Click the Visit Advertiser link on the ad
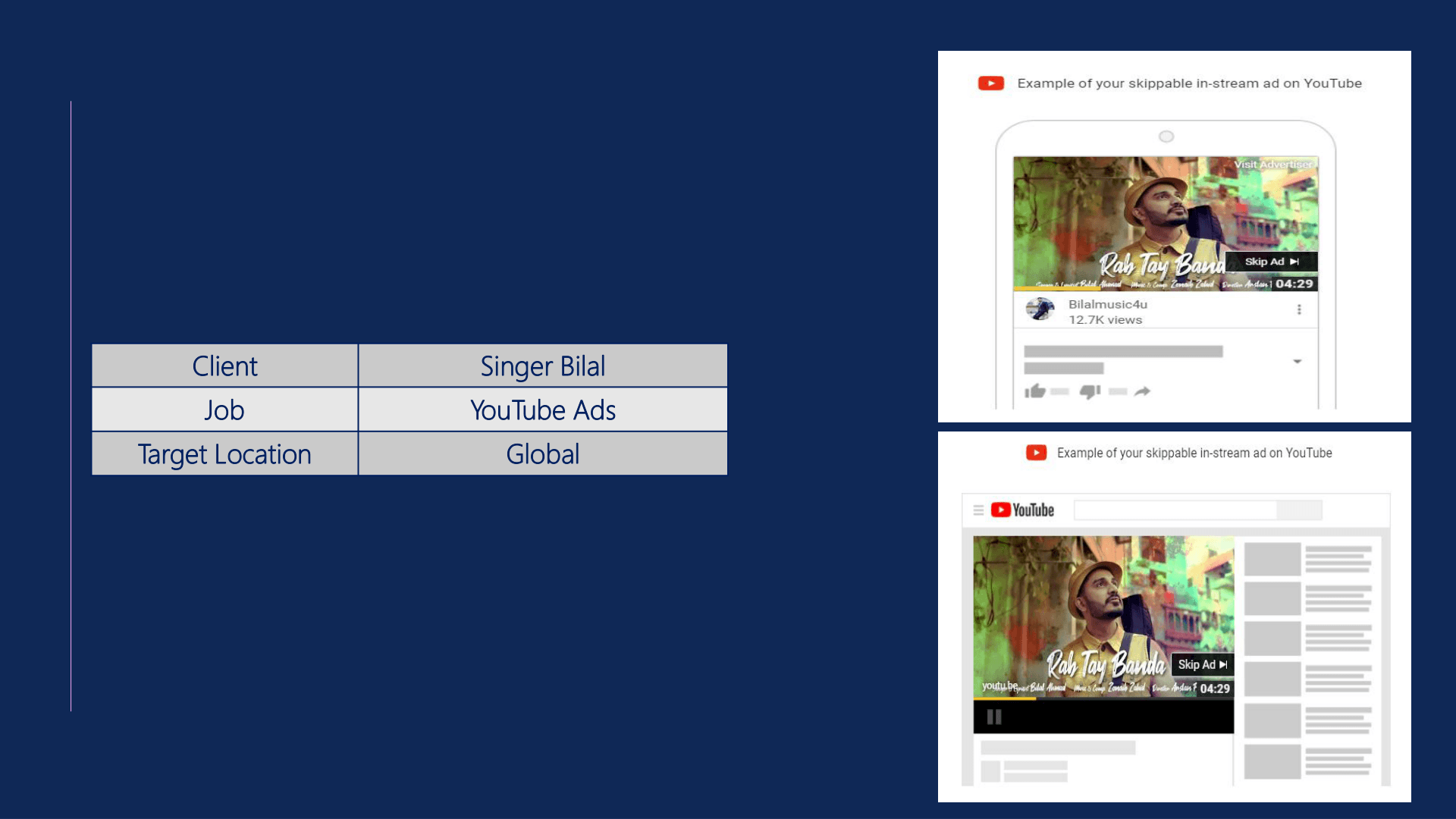 [1273, 163]
